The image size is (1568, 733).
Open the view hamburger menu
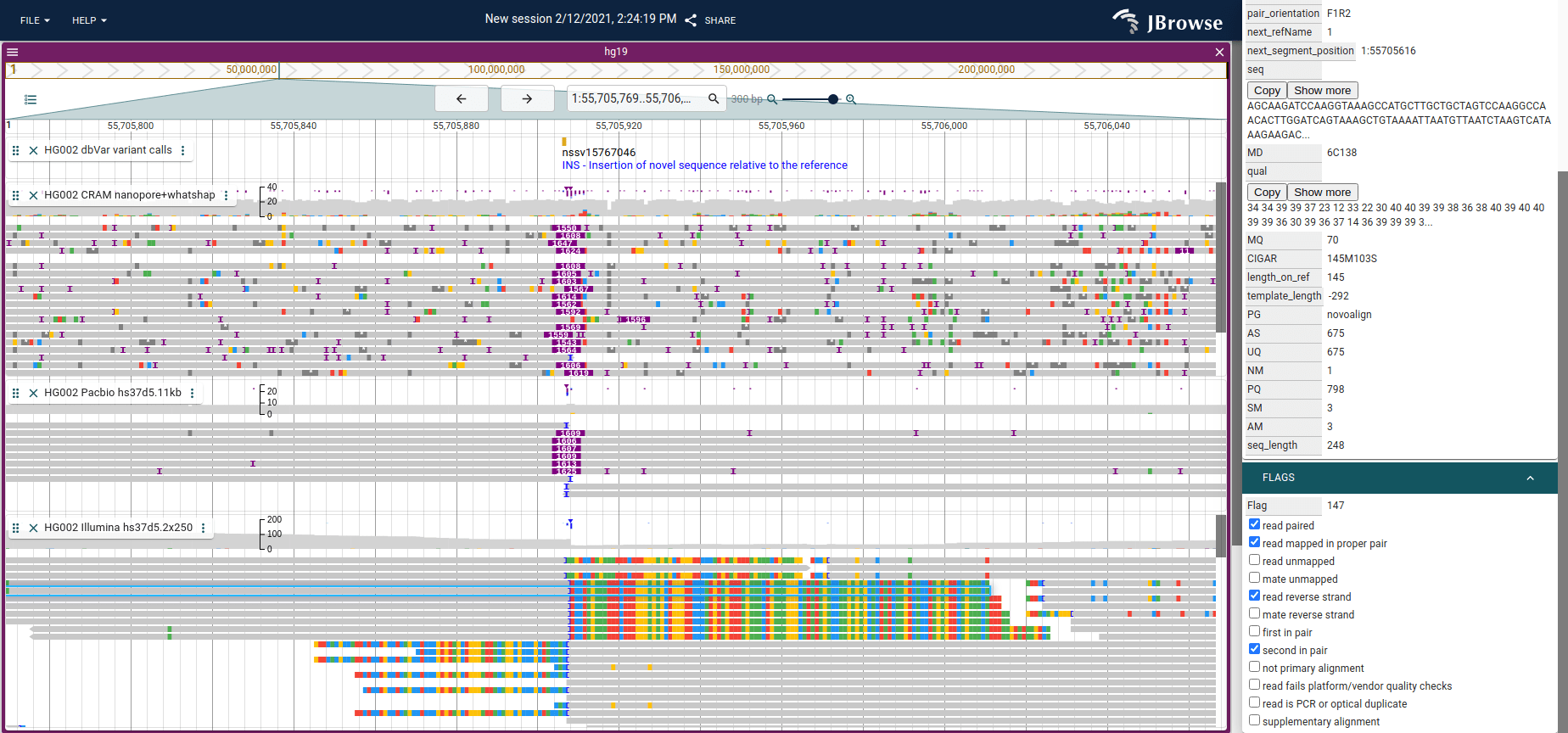(13, 52)
